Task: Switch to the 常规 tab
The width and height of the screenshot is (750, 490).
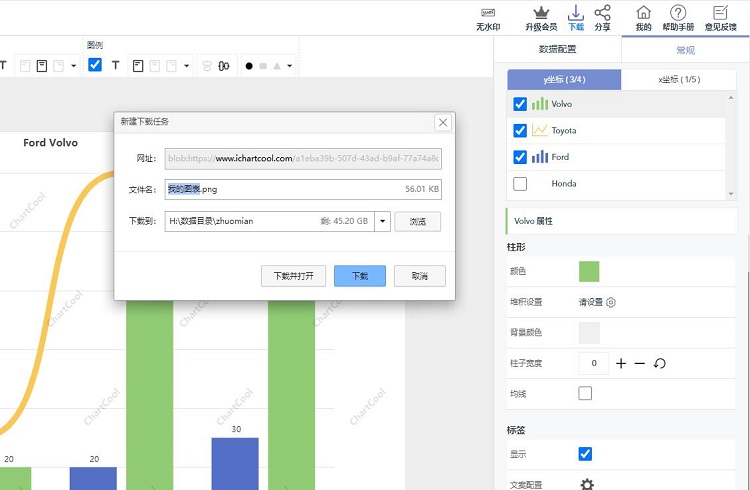Action: click(x=685, y=49)
